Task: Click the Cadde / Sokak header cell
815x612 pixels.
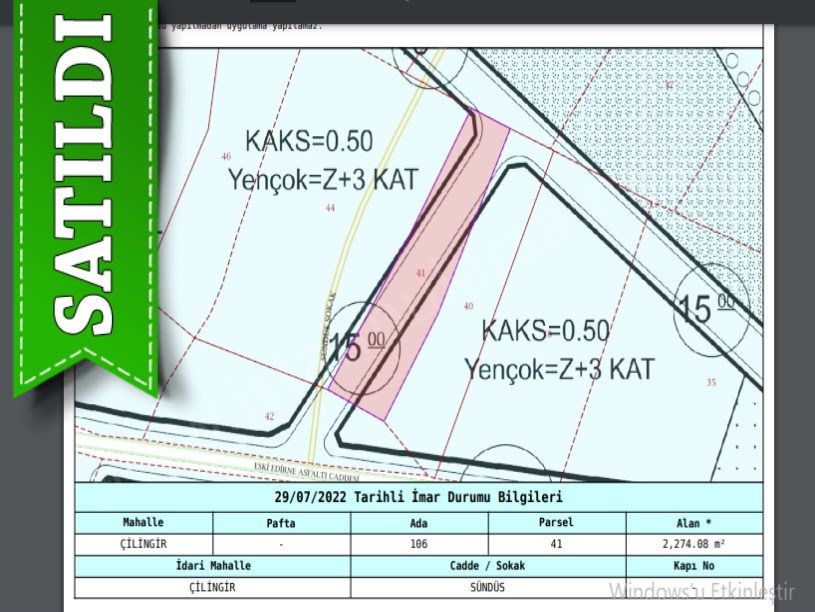Action: [488, 565]
